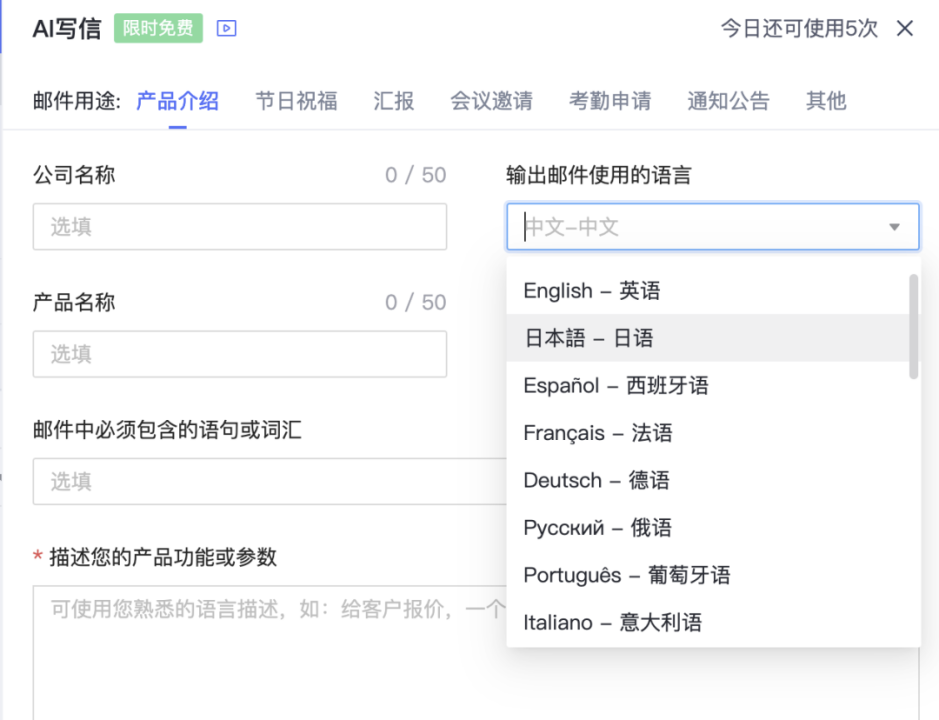
Task: Select Français – 法语 option
Action: coord(597,433)
